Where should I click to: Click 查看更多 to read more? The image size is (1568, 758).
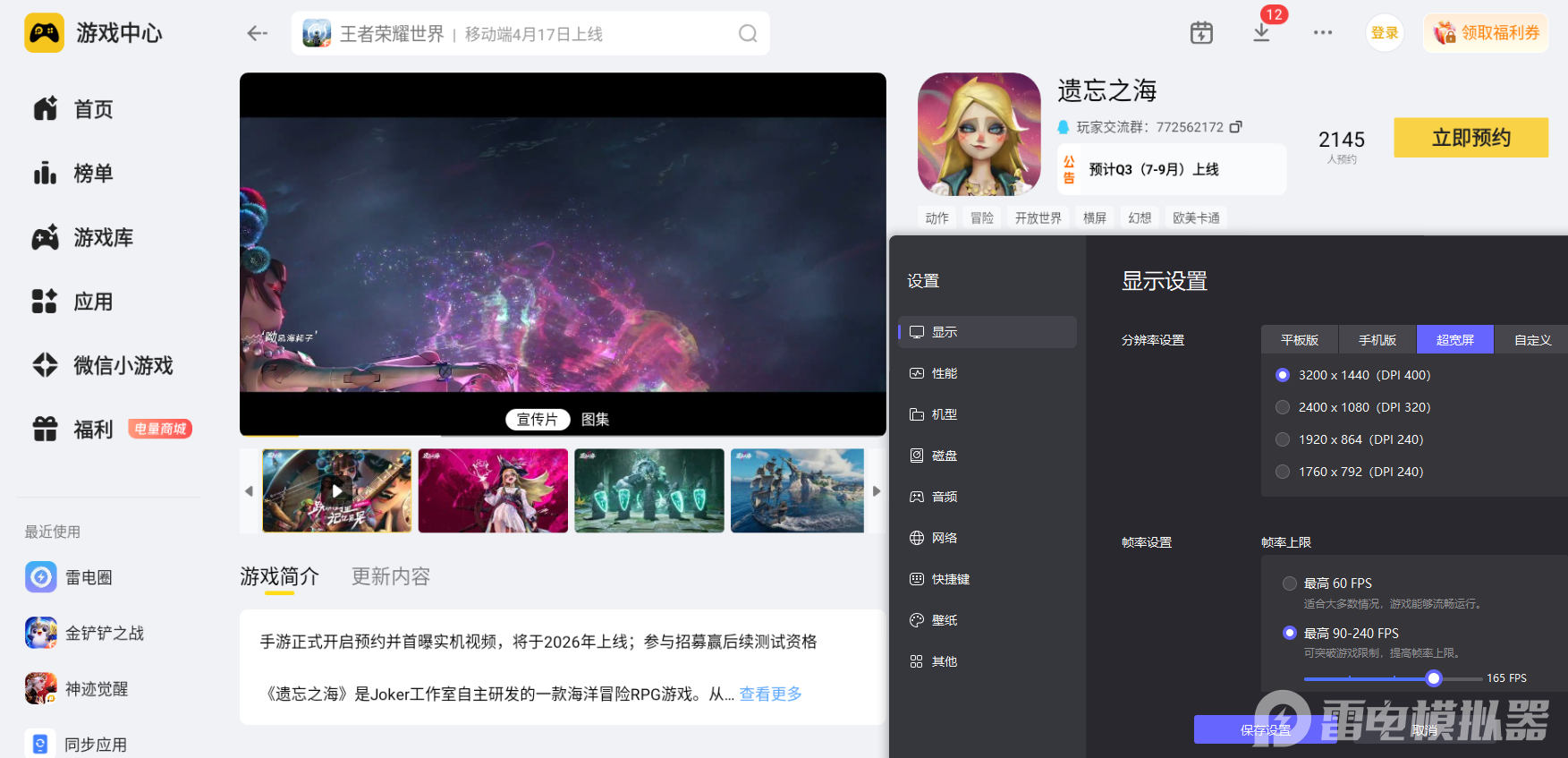point(771,694)
